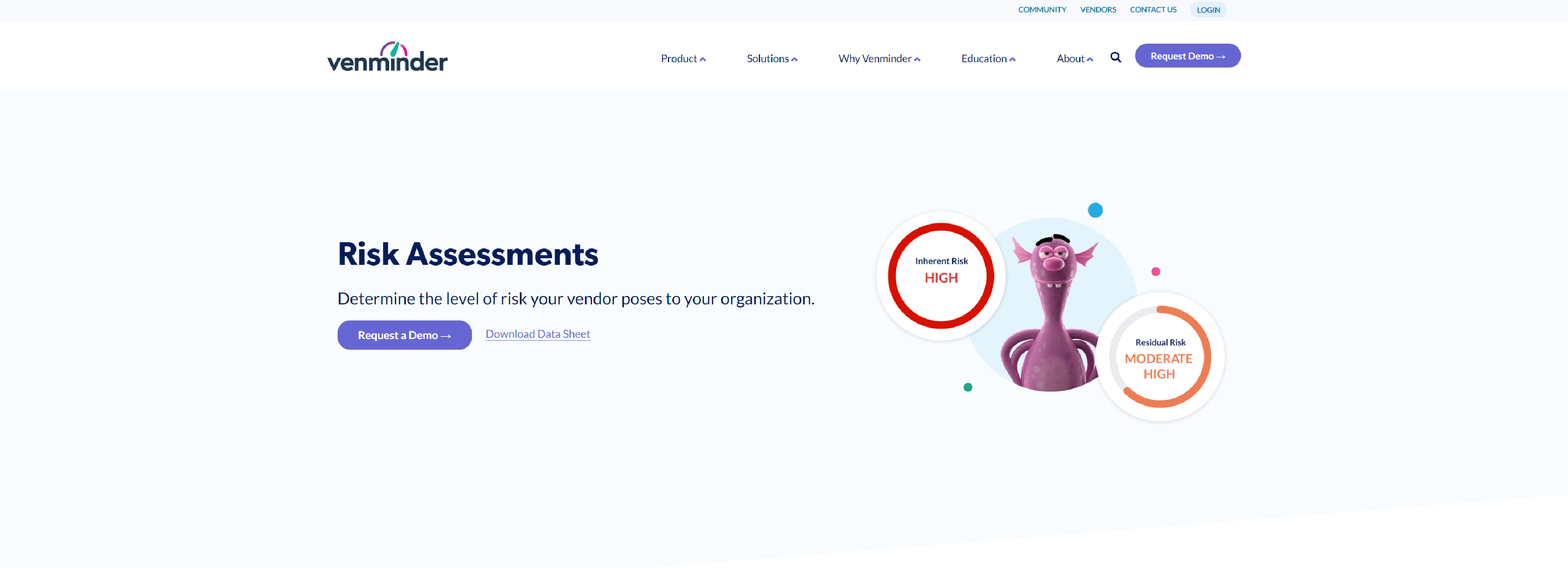This screenshot has width=1568, height=568.
Task: Open the About dropdown
Action: pyautogui.click(x=1074, y=58)
